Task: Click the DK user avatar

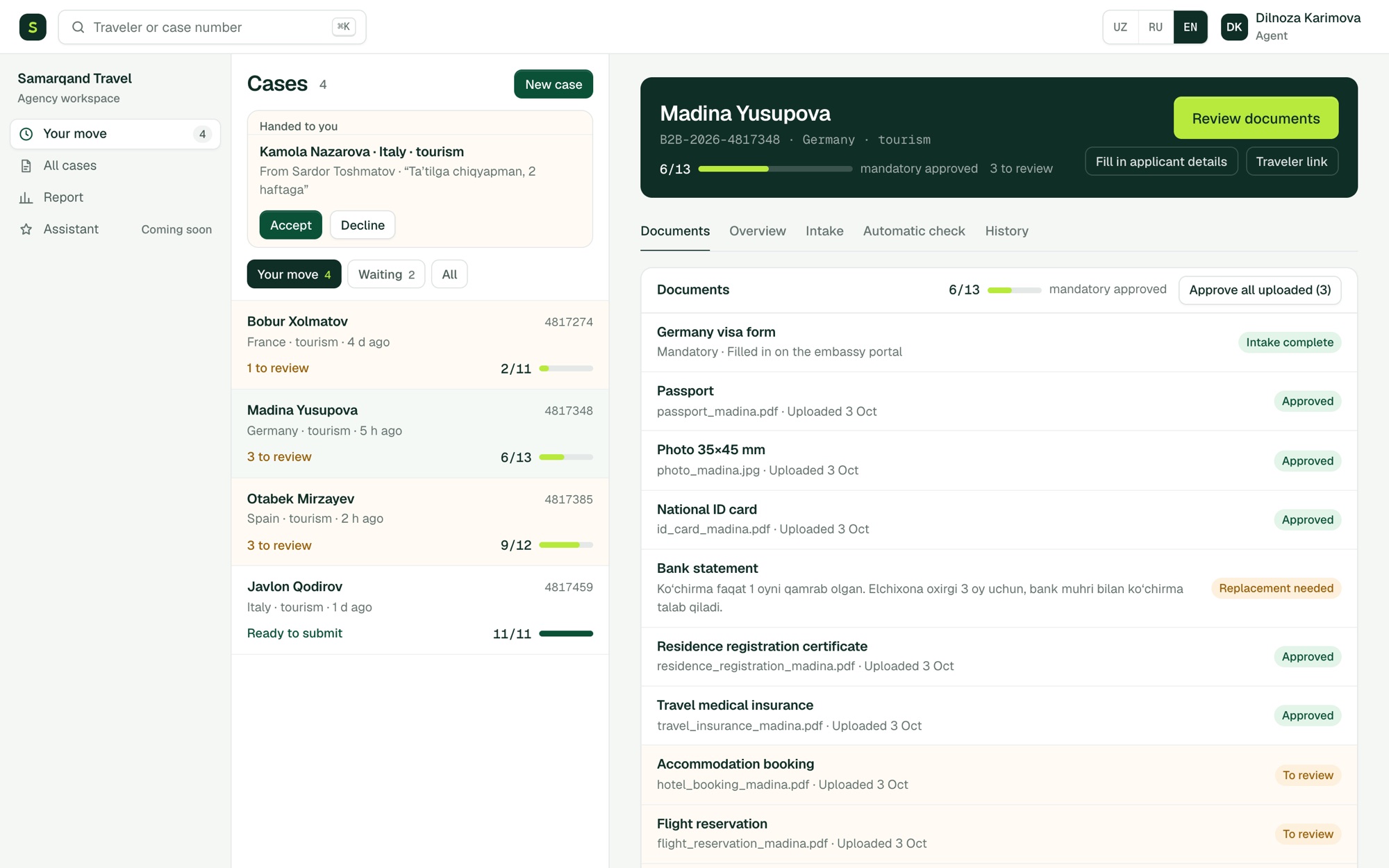Action: click(1234, 27)
